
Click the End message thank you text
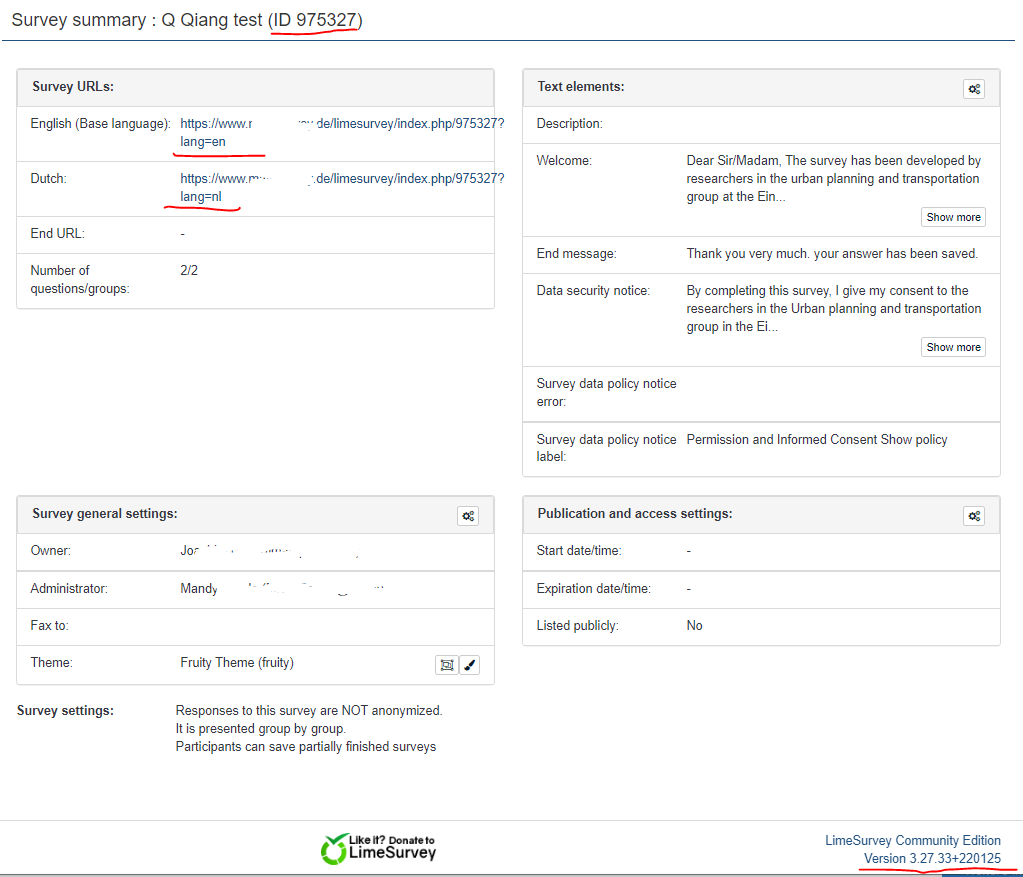point(832,254)
